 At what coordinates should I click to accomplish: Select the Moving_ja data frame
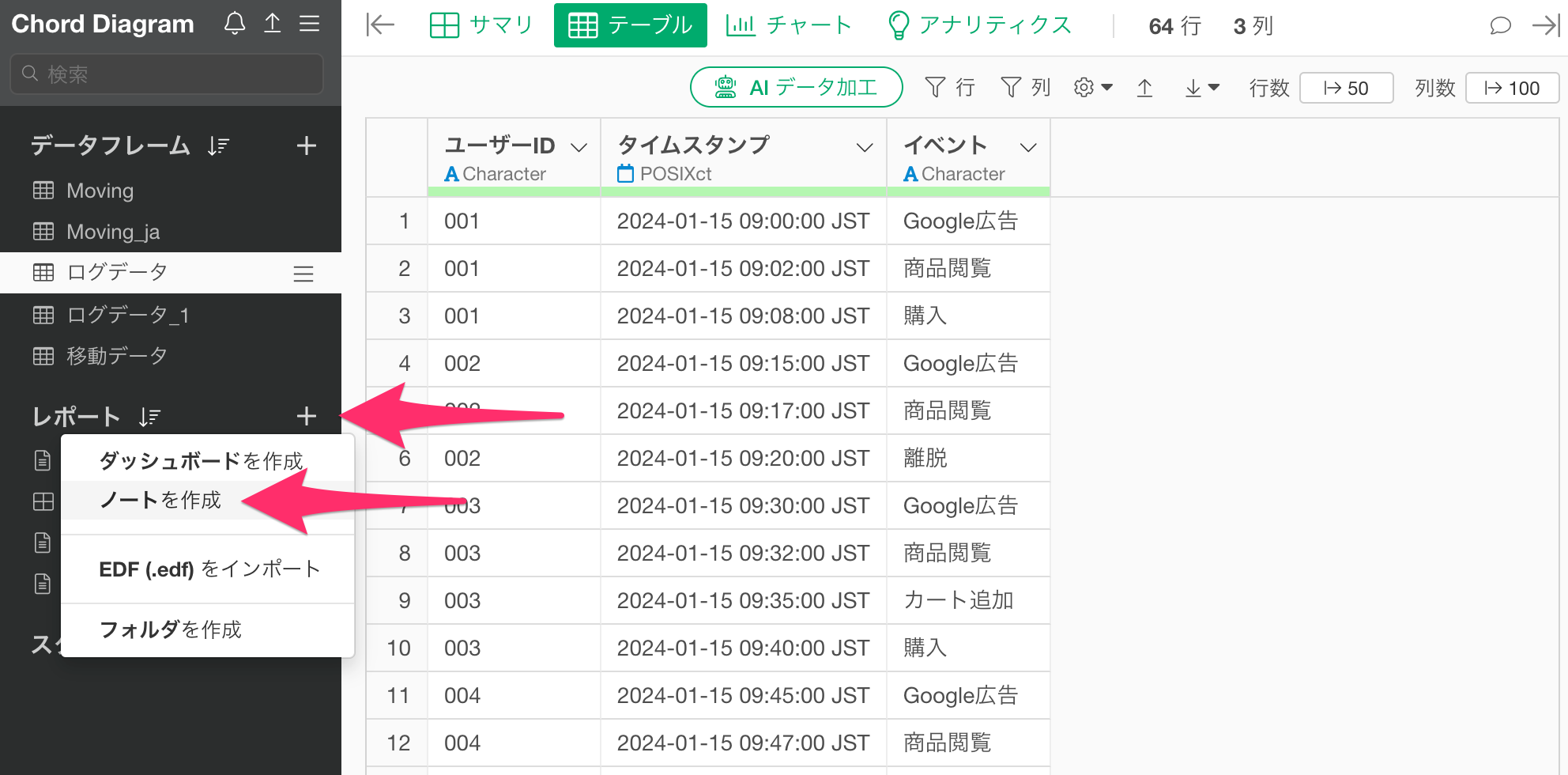[113, 232]
